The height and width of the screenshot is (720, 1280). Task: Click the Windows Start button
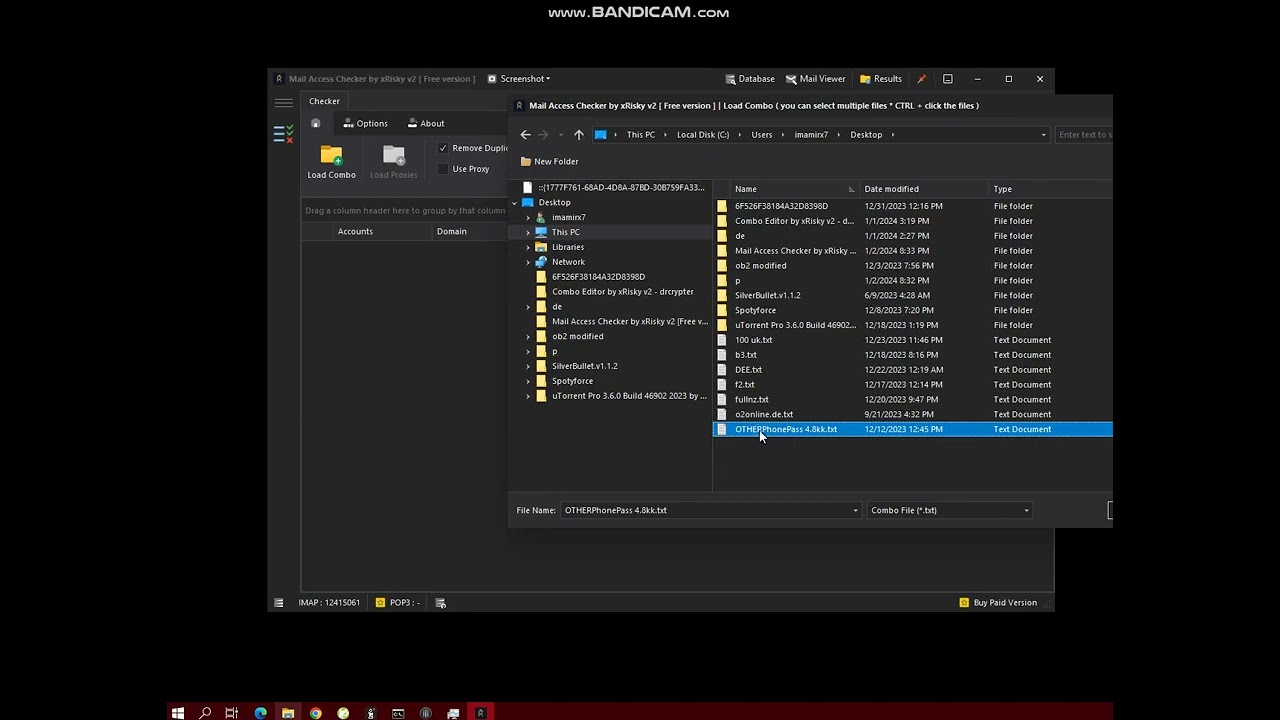point(178,713)
